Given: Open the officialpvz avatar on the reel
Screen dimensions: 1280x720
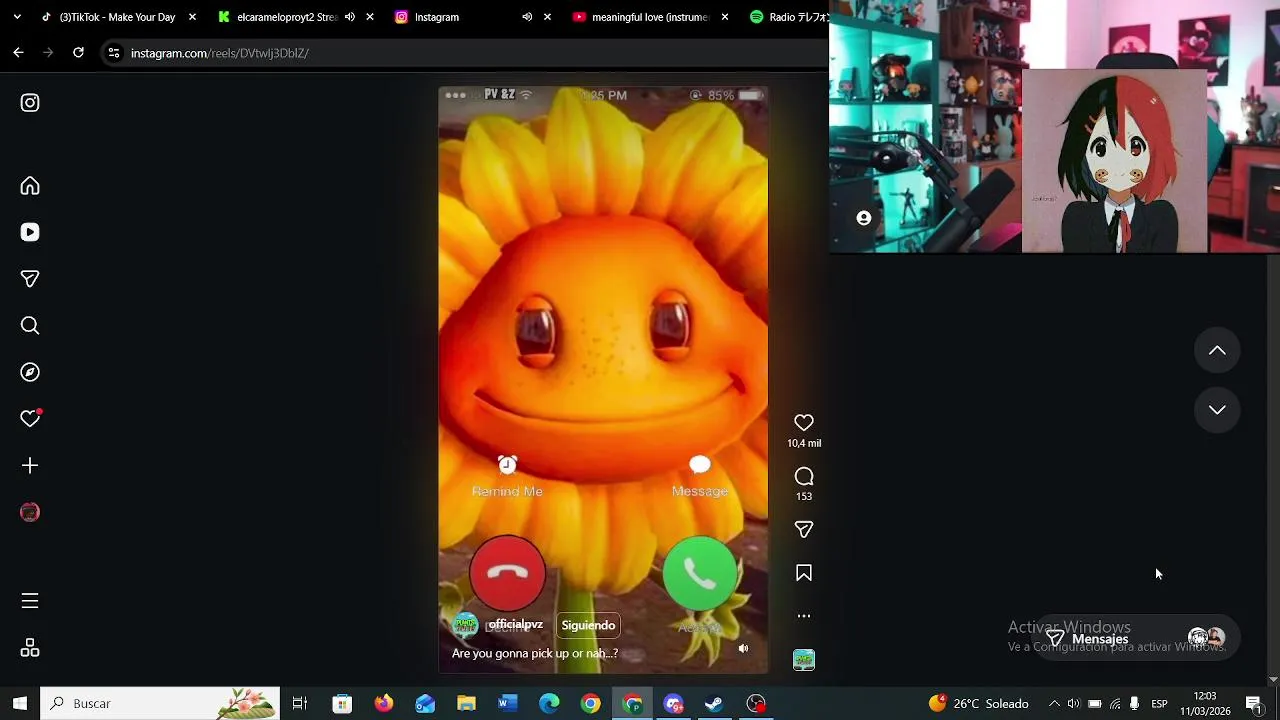Looking at the screenshot, I should coord(465,626).
